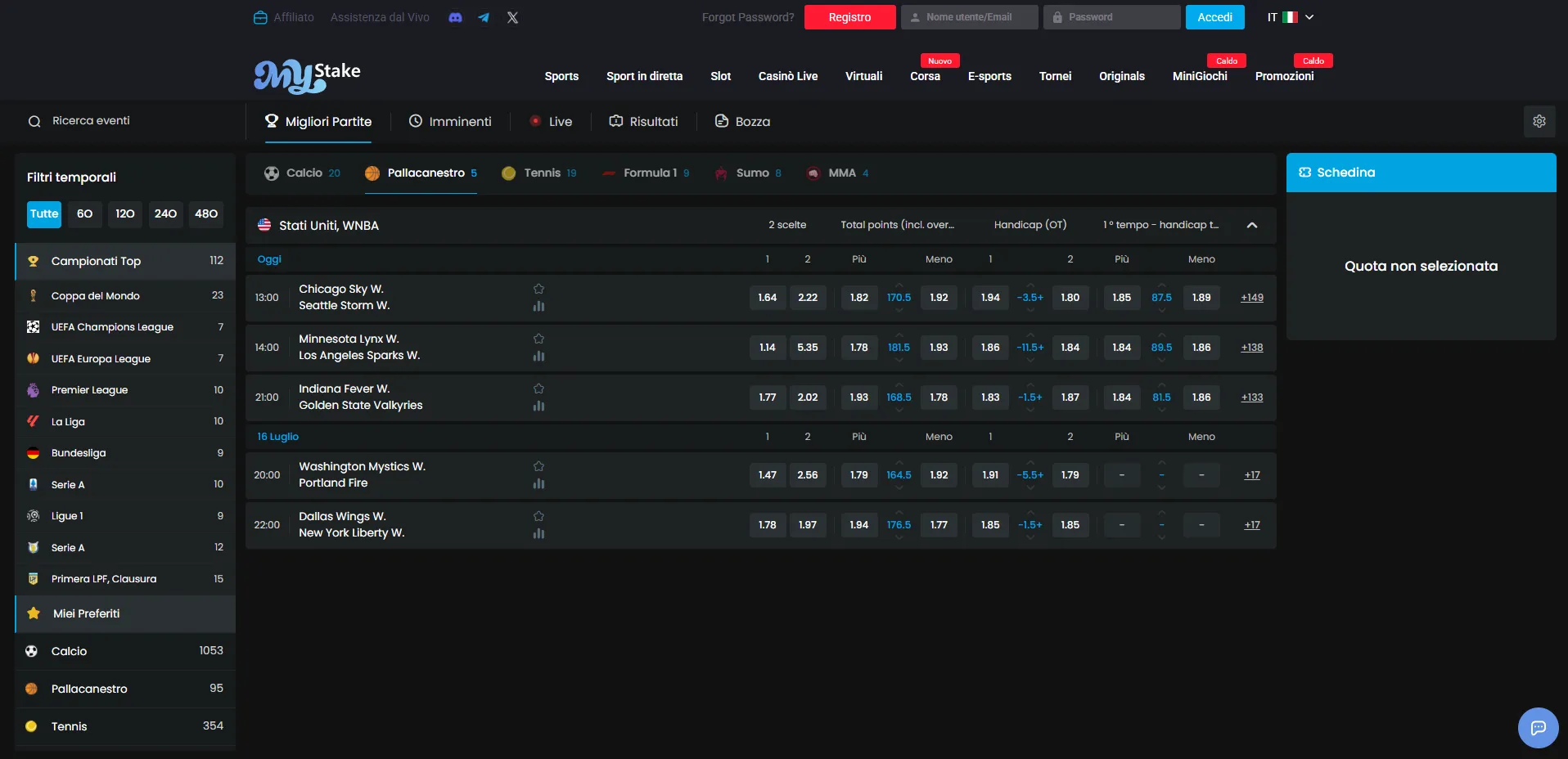Click the red Registro button
This screenshot has height=759, width=1568.
[849, 17]
